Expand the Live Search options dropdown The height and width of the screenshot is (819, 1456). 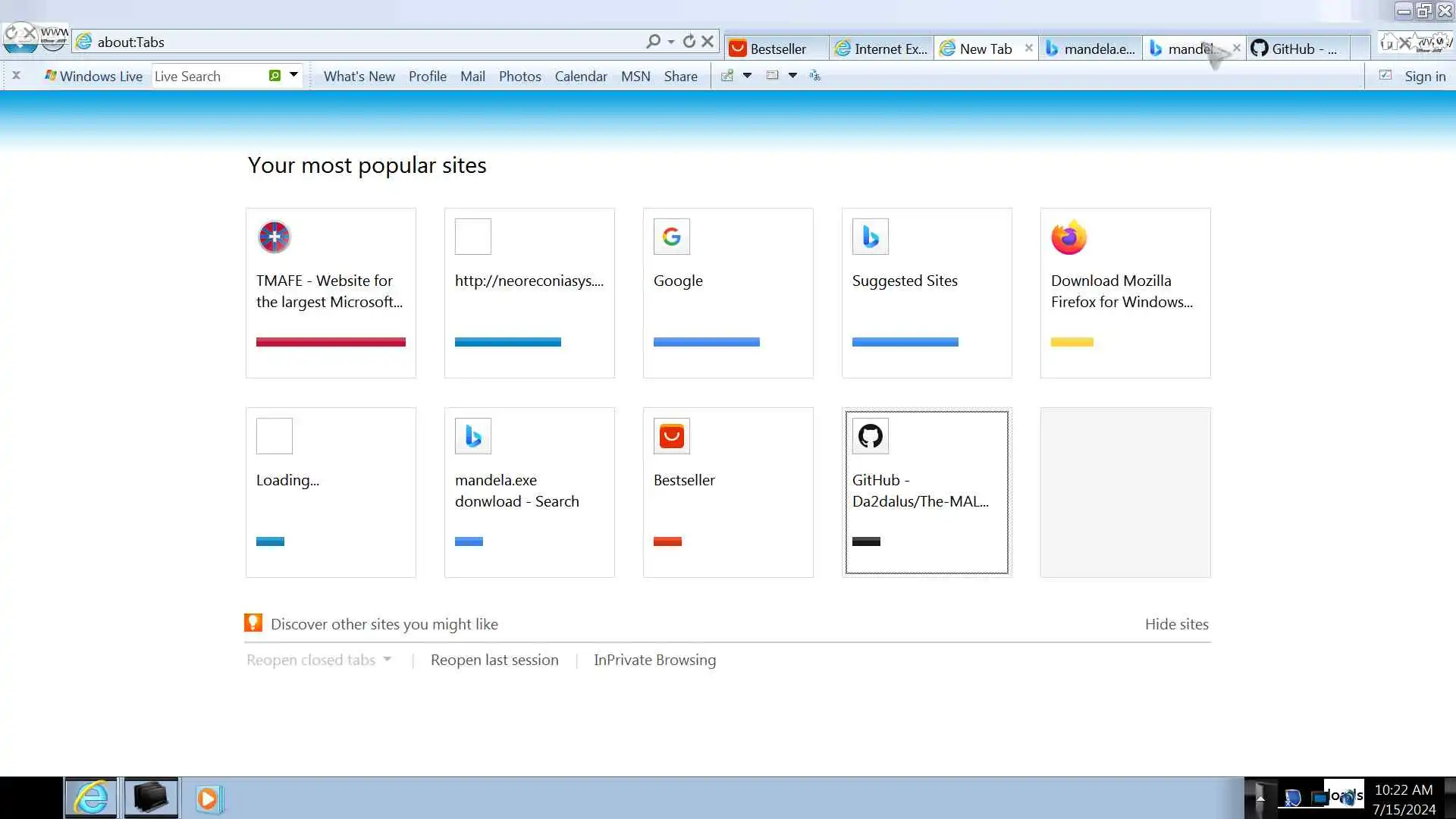pyautogui.click(x=293, y=75)
